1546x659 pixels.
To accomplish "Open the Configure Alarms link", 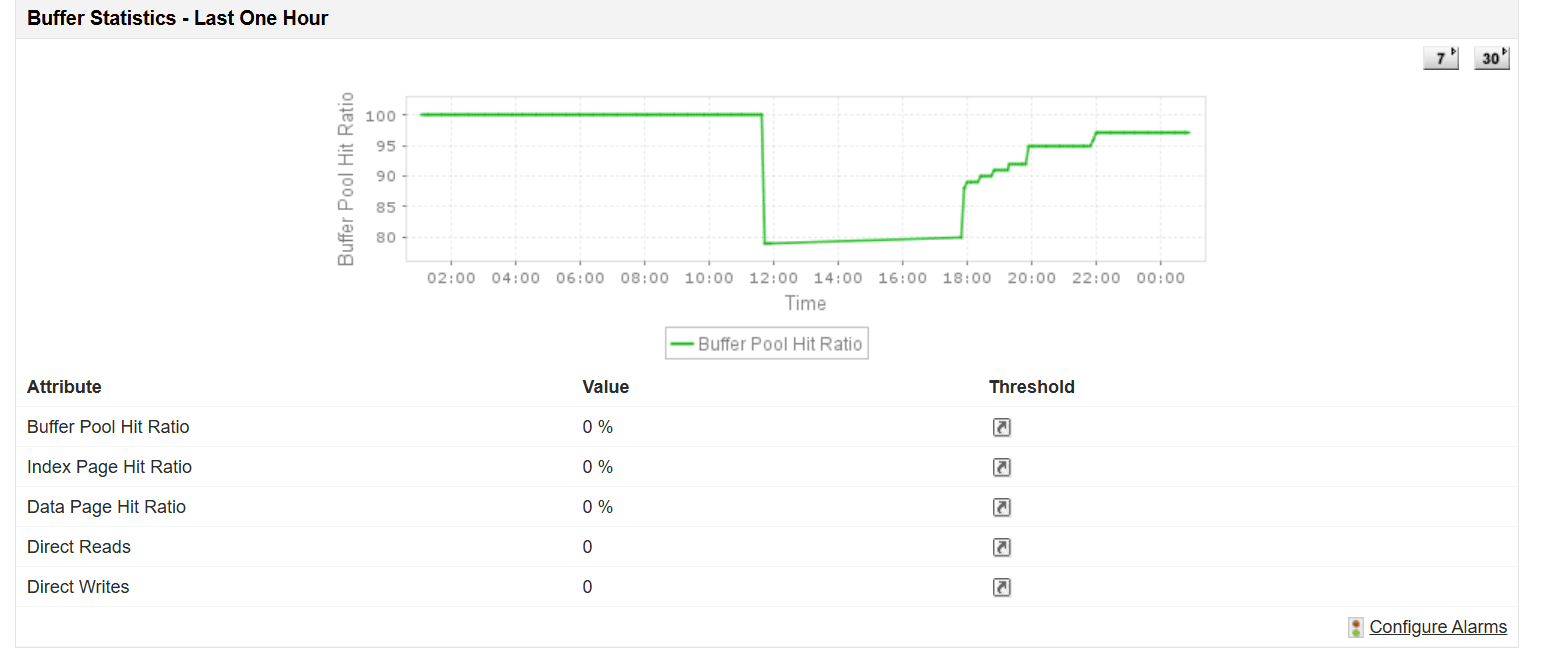I will (x=1437, y=627).
